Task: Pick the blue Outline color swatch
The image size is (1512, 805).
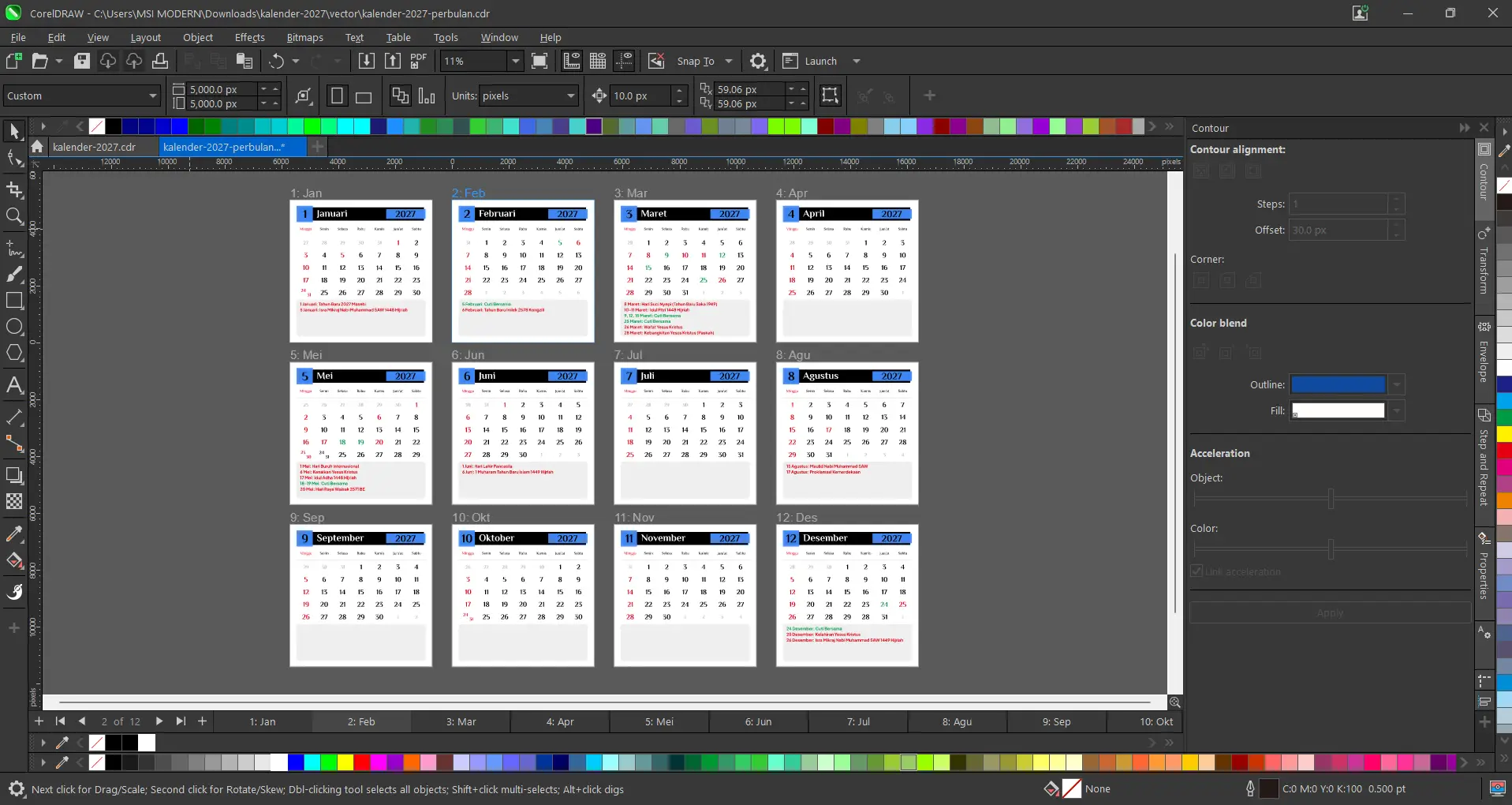Action: click(1338, 384)
